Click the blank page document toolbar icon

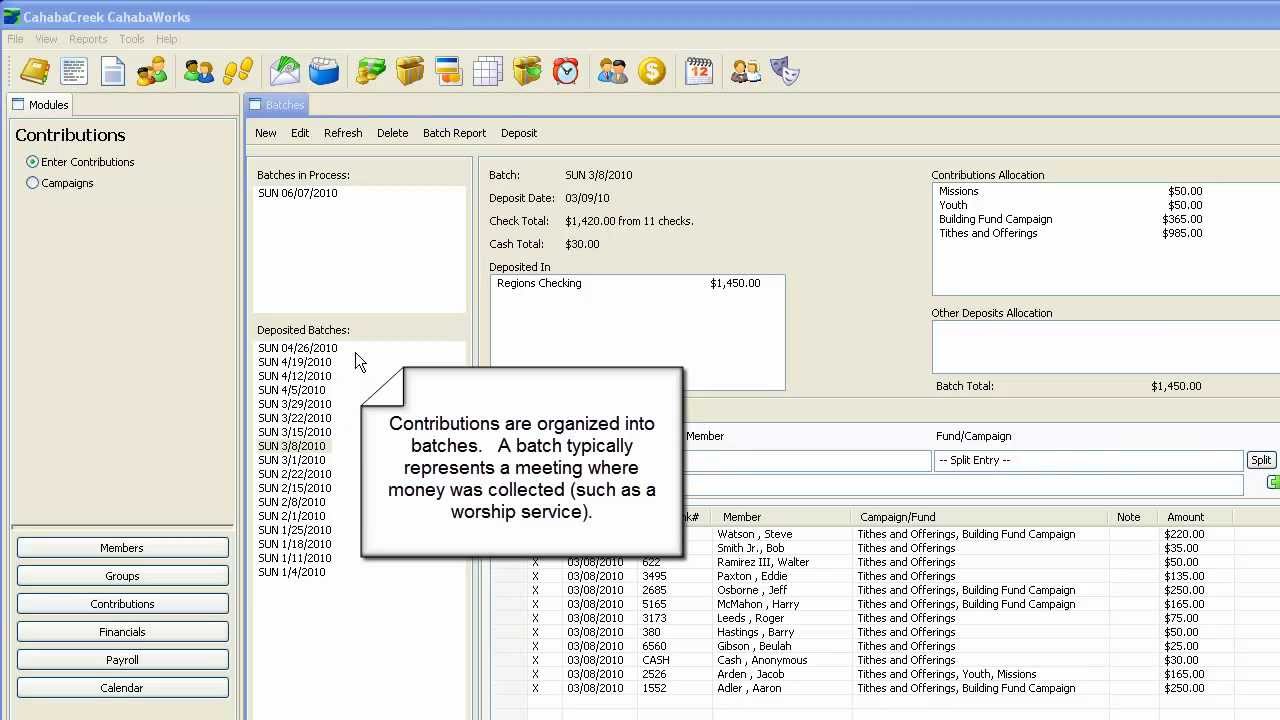113,71
